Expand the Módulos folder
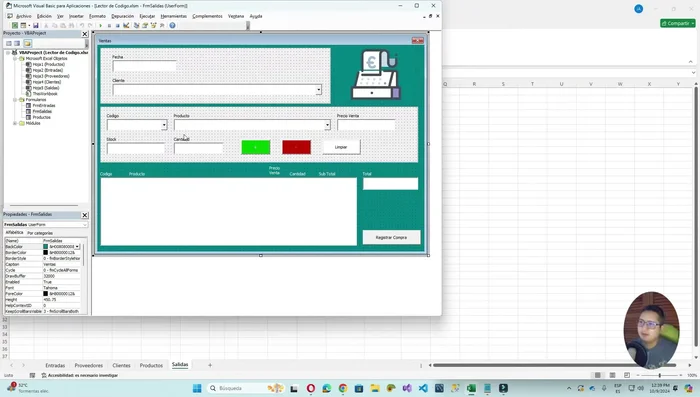Screen dimensions: 700x397 (15, 123)
